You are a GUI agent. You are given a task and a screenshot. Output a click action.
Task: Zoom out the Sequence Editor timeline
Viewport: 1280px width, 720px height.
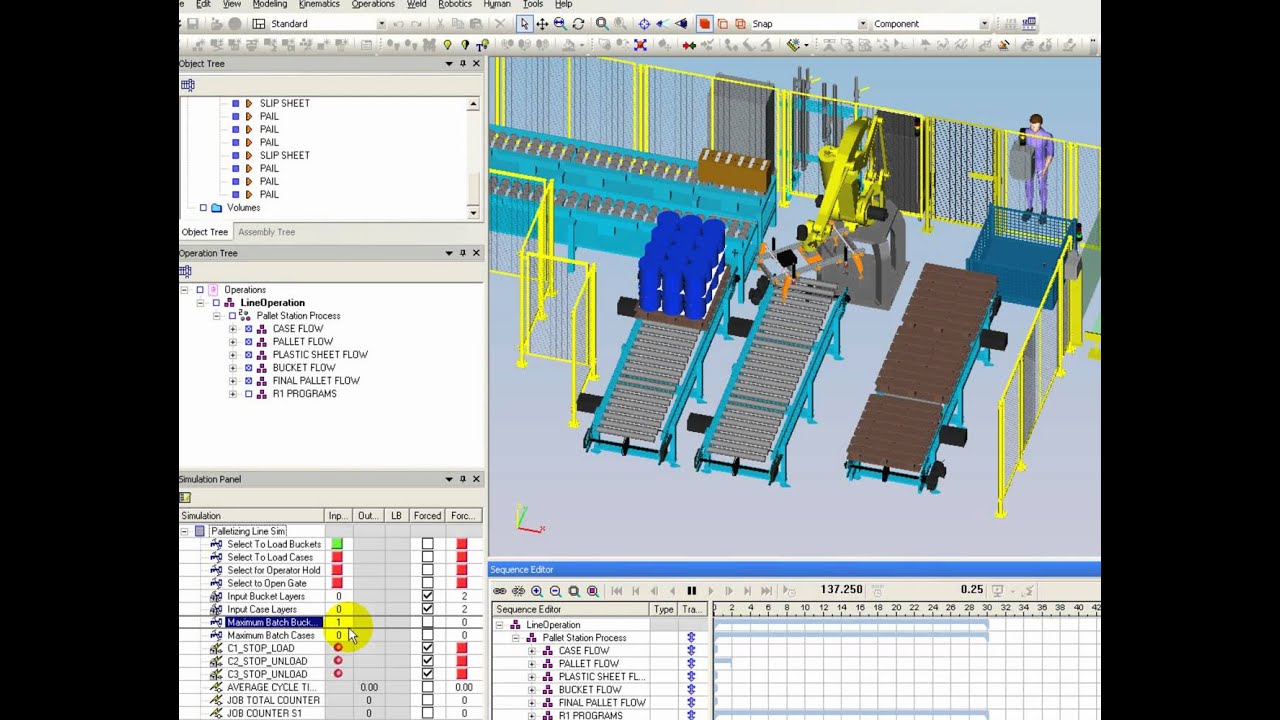pos(556,591)
